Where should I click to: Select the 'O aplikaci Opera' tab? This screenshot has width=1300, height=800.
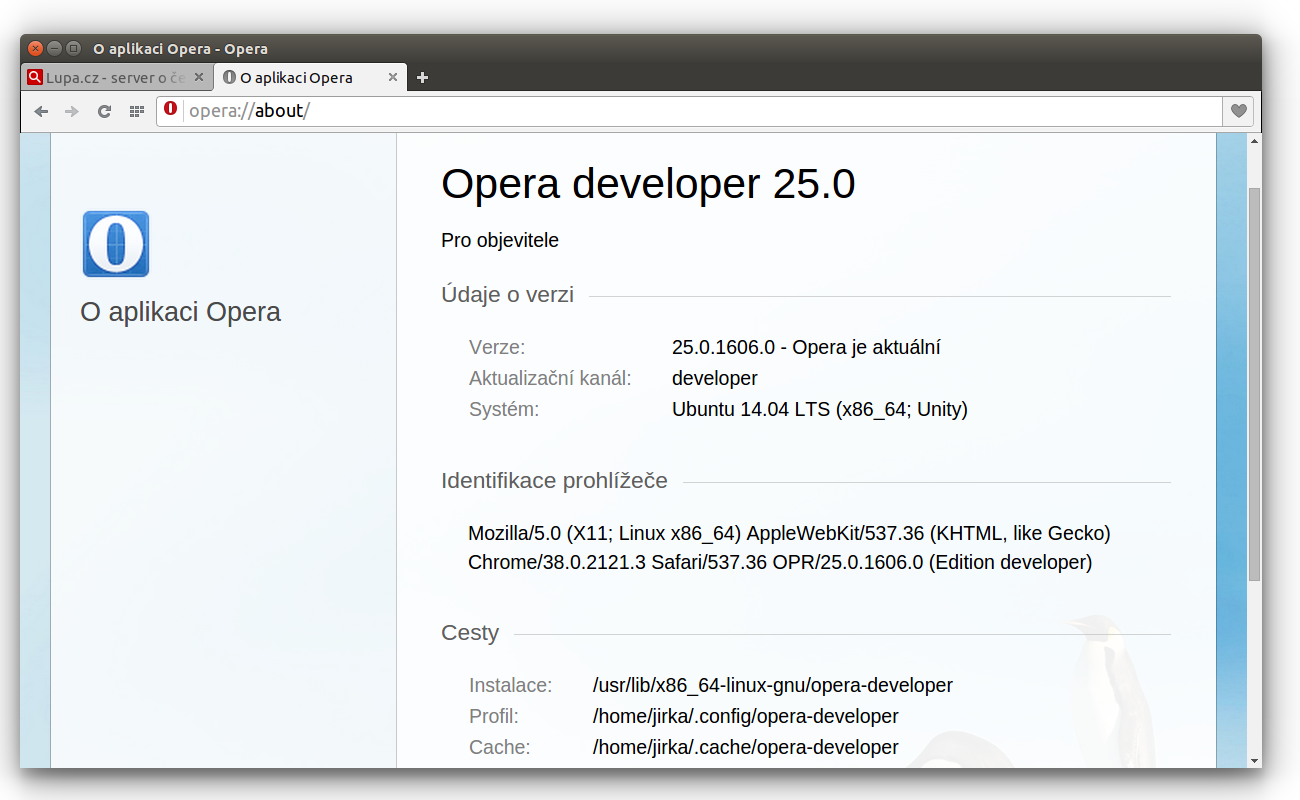click(300, 78)
